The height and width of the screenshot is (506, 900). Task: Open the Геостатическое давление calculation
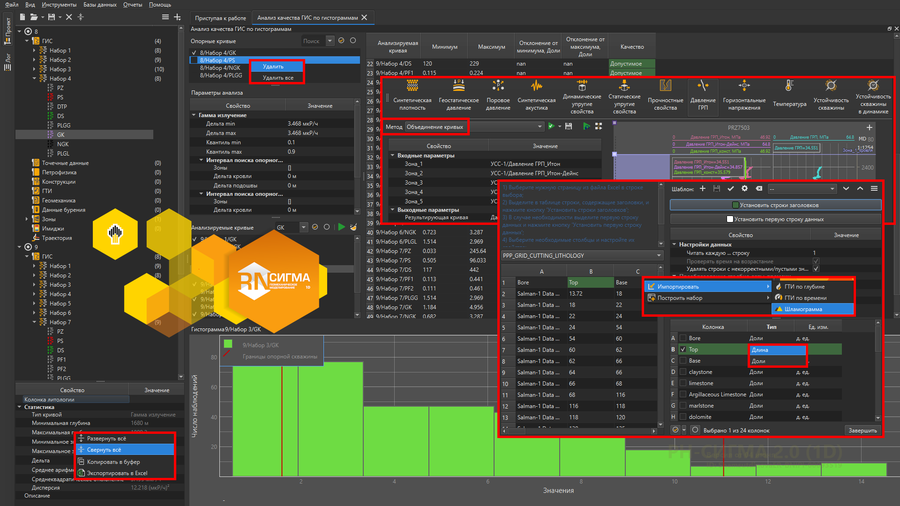[x=459, y=88]
